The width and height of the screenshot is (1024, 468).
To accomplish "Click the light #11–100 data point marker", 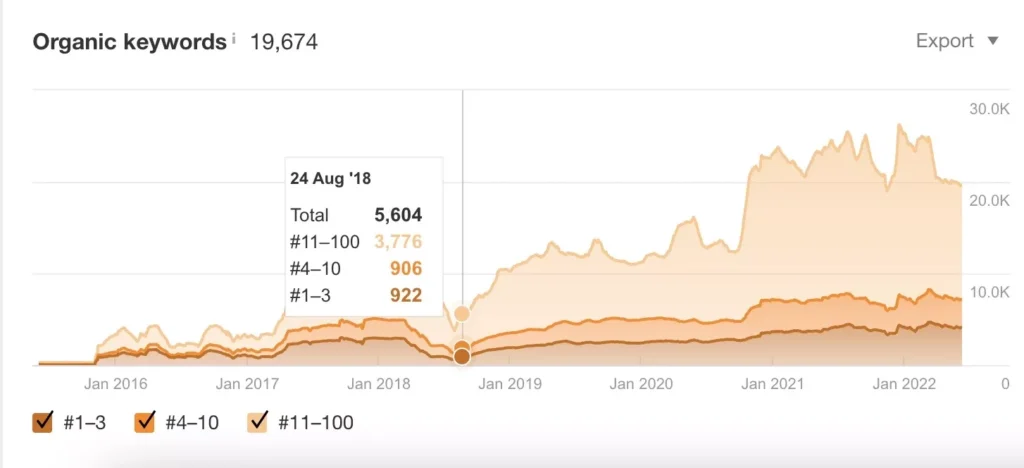I will coord(461,314).
